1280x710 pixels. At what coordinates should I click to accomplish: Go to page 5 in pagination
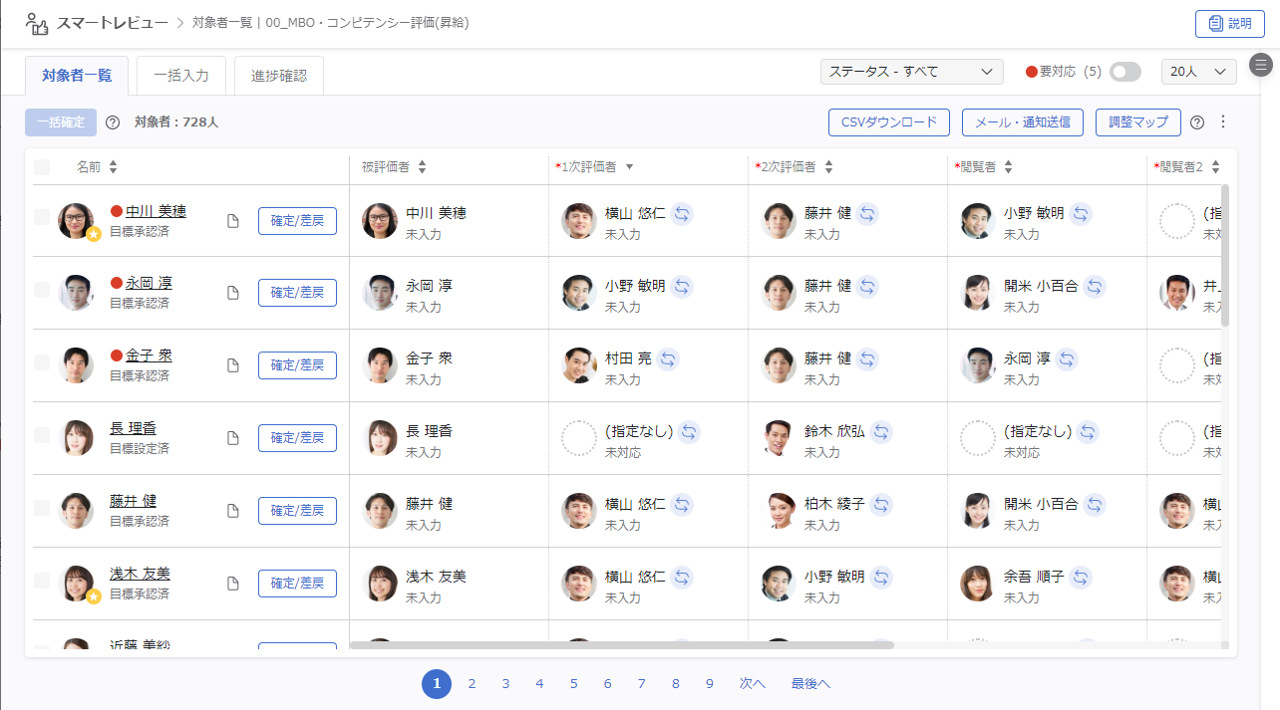(574, 684)
